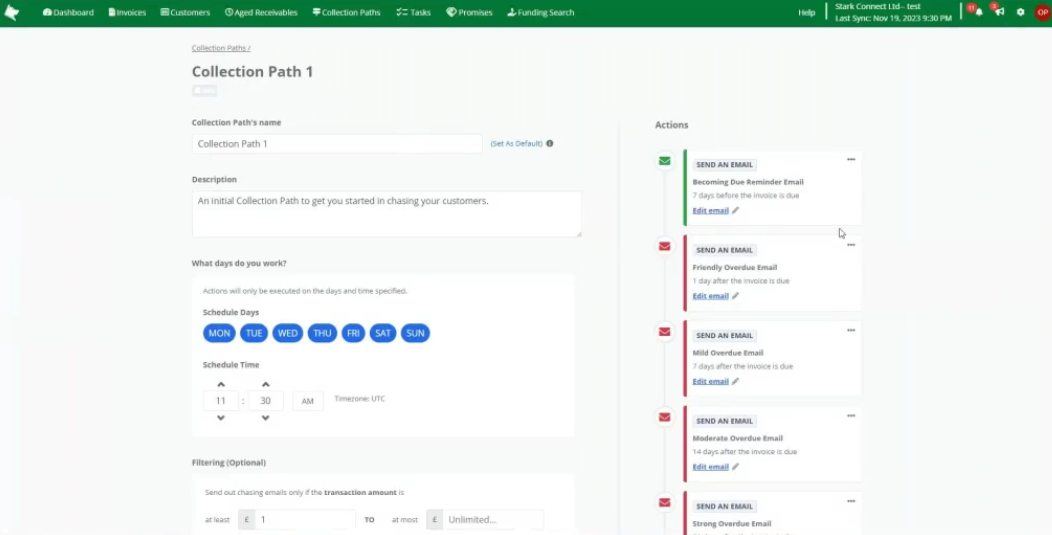Go to the Dashboard menu
Viewport: 1052px width, 535px height.
click(x=68, y=12)
